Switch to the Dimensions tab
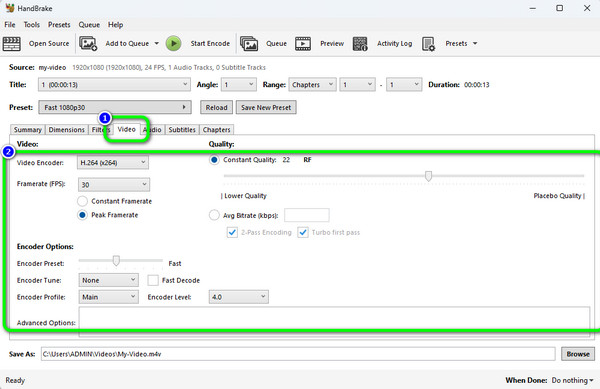 (x=67, y=130)
